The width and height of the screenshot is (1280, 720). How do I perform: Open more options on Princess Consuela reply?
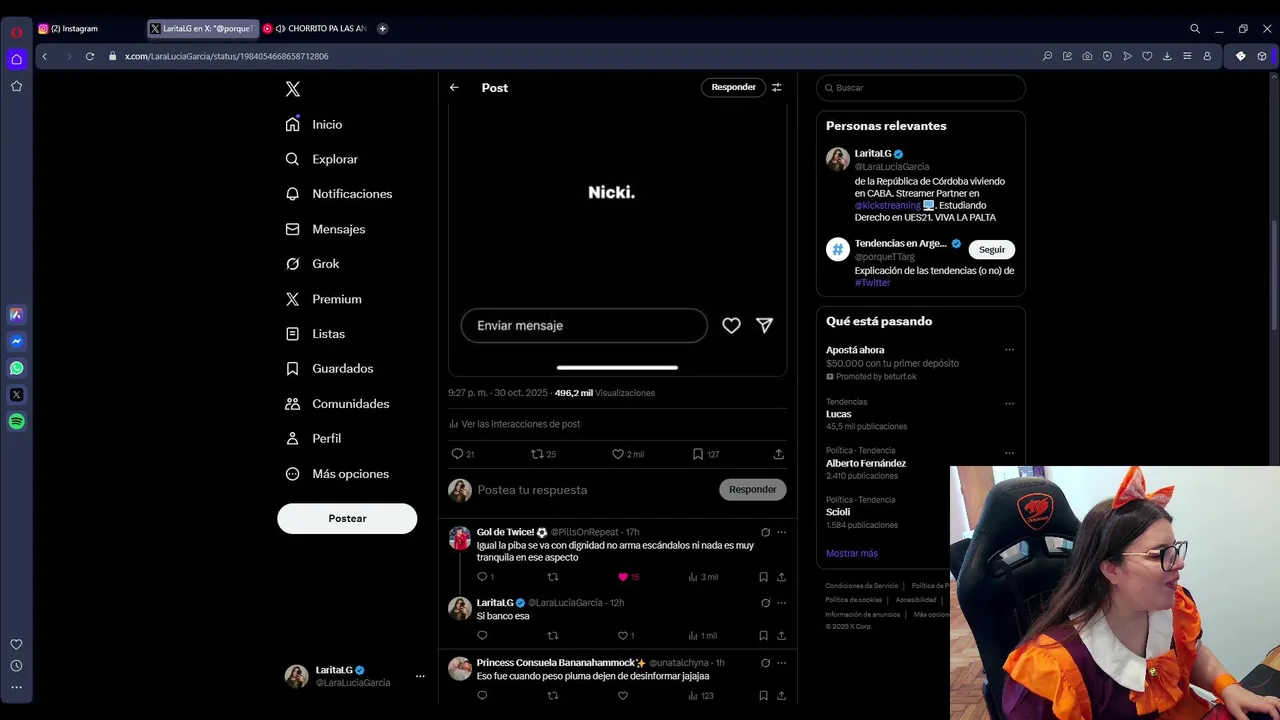[781, 663]
